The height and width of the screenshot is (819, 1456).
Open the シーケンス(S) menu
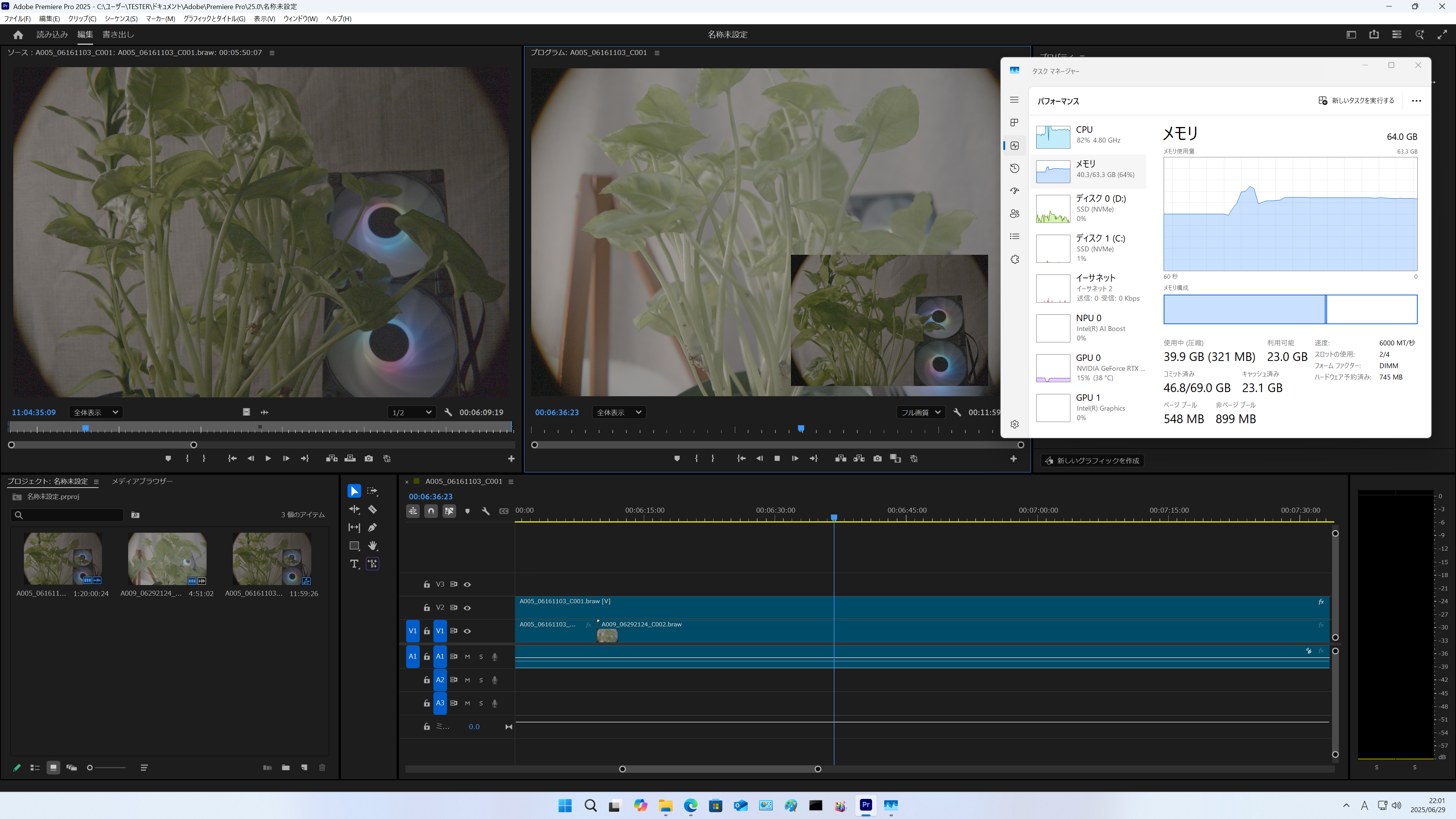point(121,19)
